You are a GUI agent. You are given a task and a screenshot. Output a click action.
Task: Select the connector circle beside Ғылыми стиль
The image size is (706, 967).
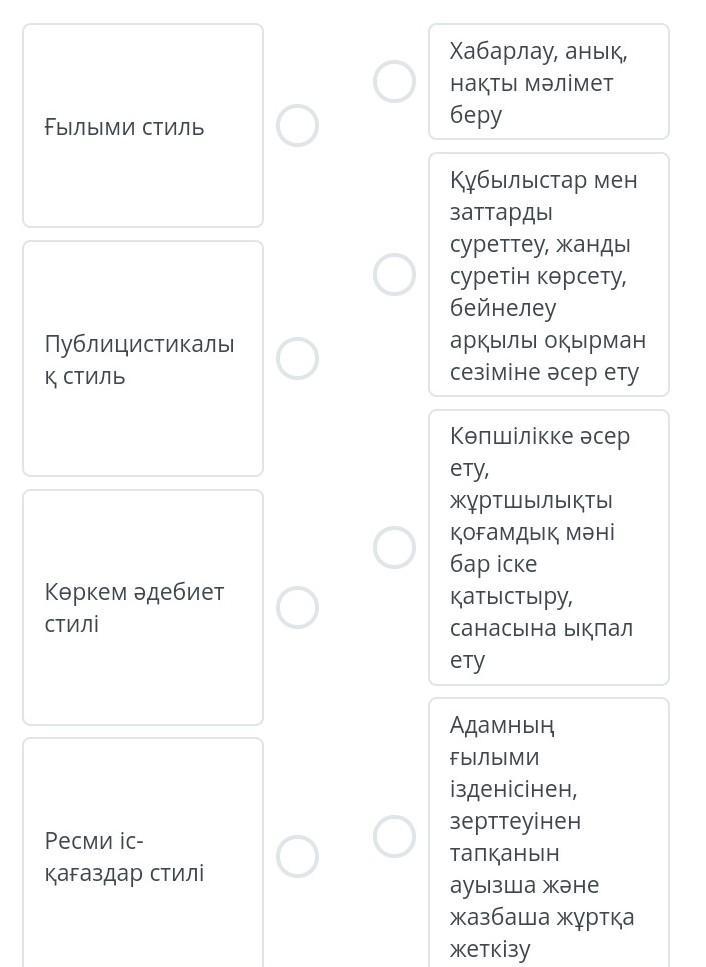tap(297, 126)
